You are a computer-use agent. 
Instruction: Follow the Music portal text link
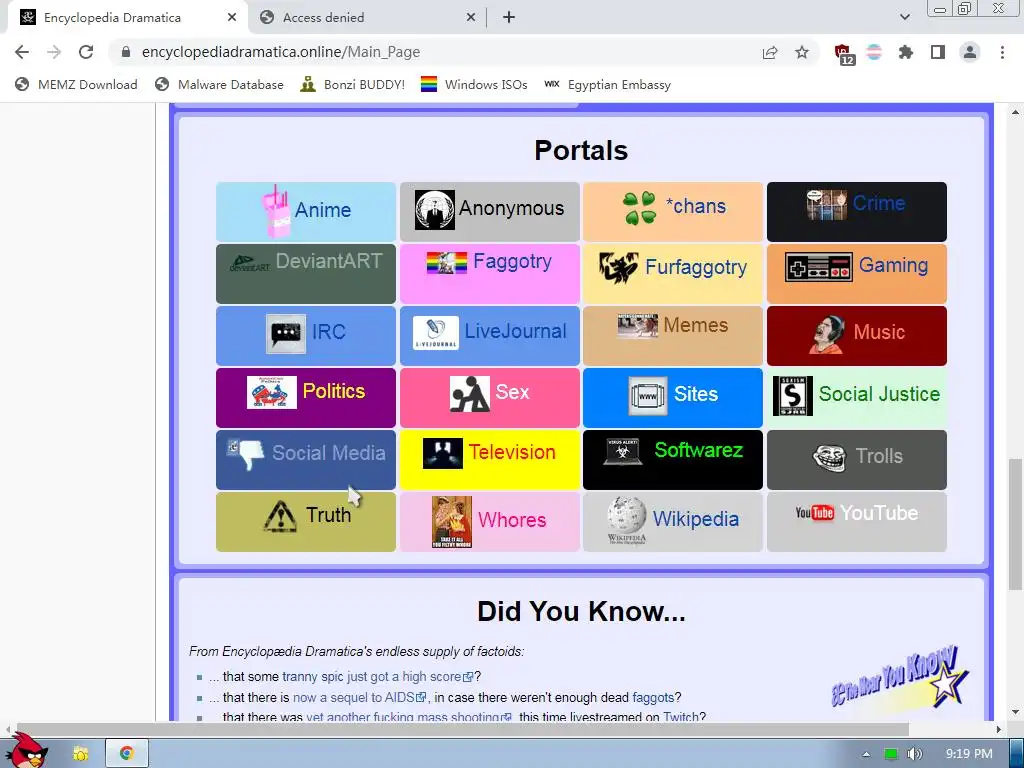coord(879,332)
